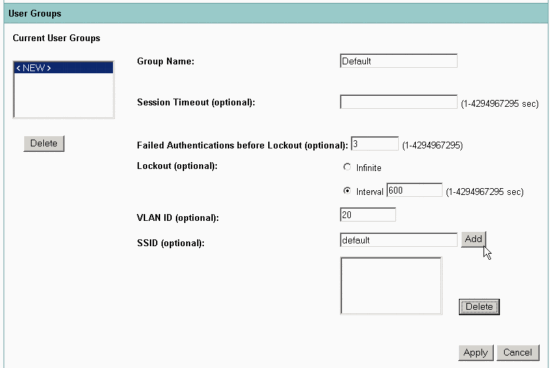Click the VLAN ID (optional) label
The width and height of the screenshot is (550, 368).
pyautogui.click(x=178, y=218)
